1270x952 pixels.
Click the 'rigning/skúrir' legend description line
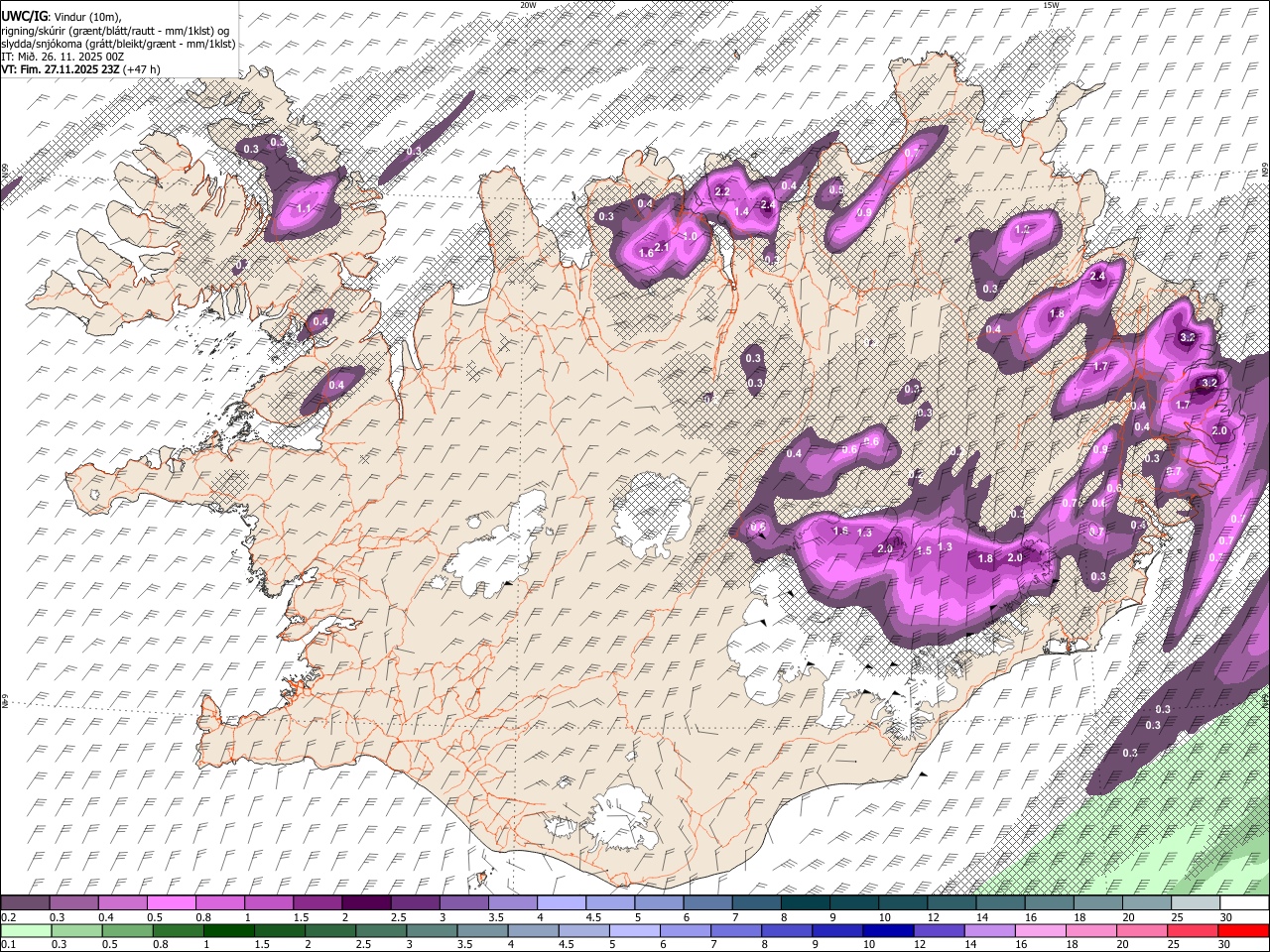tap(116, 31)
